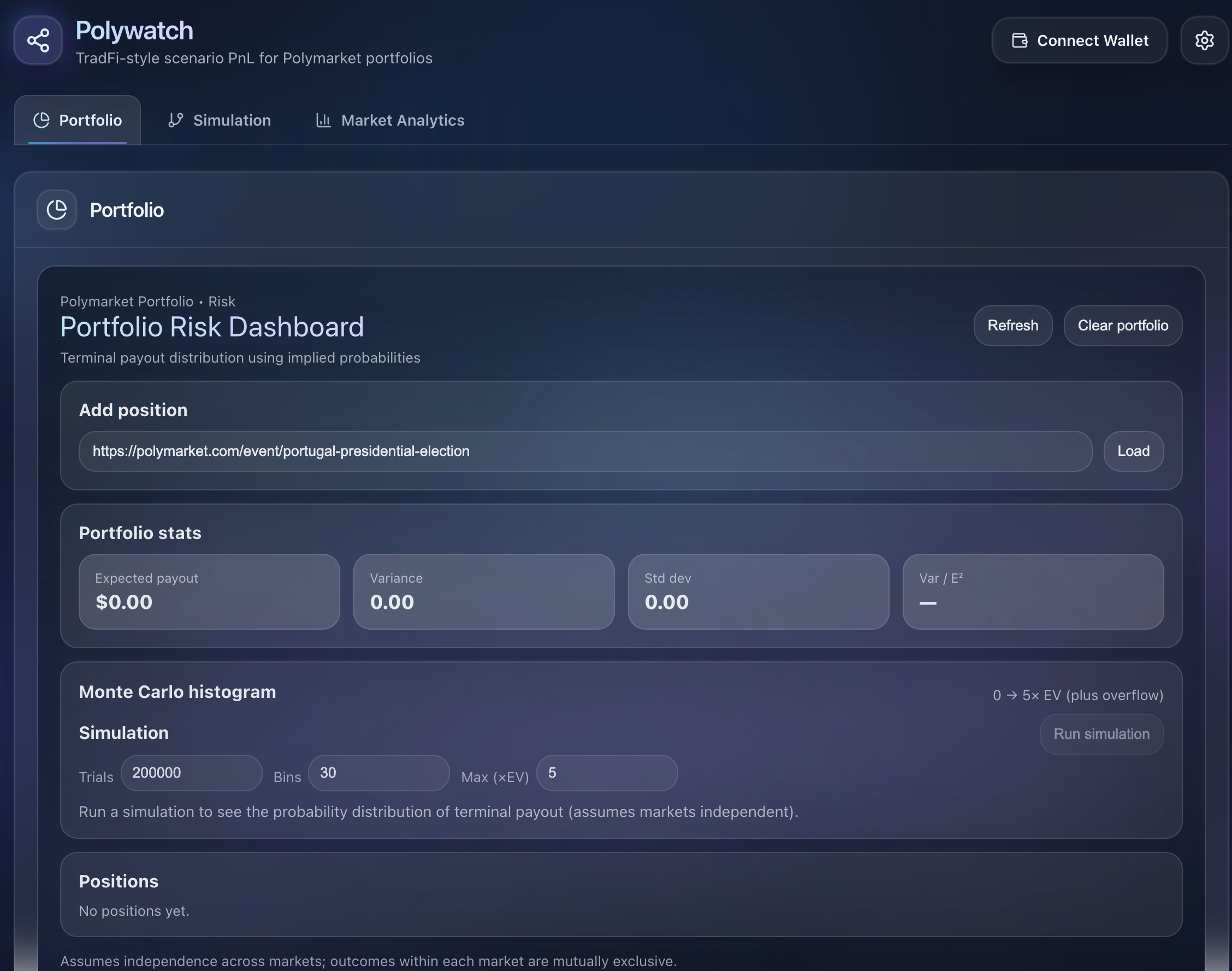Click the pie chart icon on Portfolio tab
This screenshot has width=1232, height=971.
click(x=42, y=120)
